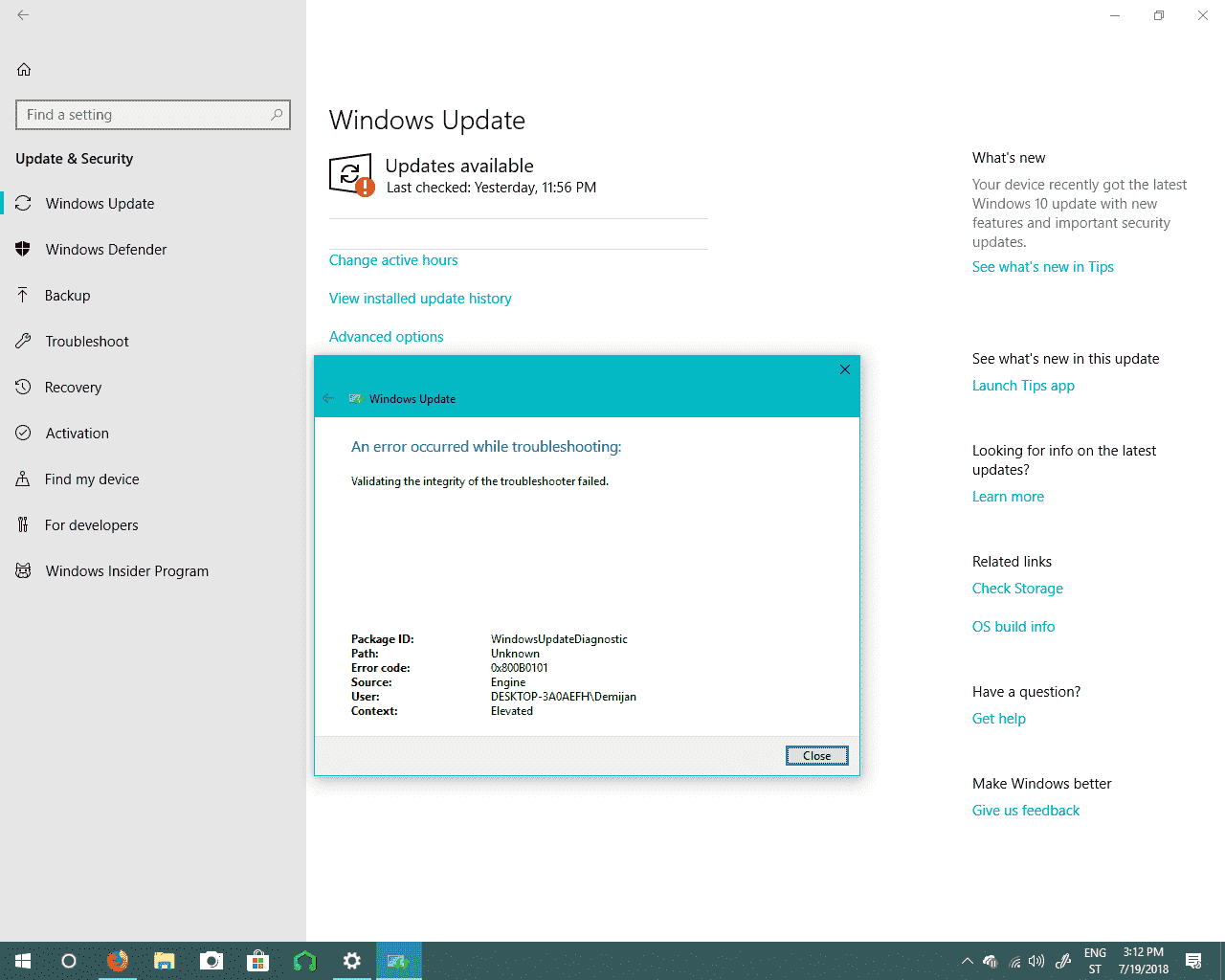Open See what's new in Tips
1225x980 pixels.
coord(1043,267)
